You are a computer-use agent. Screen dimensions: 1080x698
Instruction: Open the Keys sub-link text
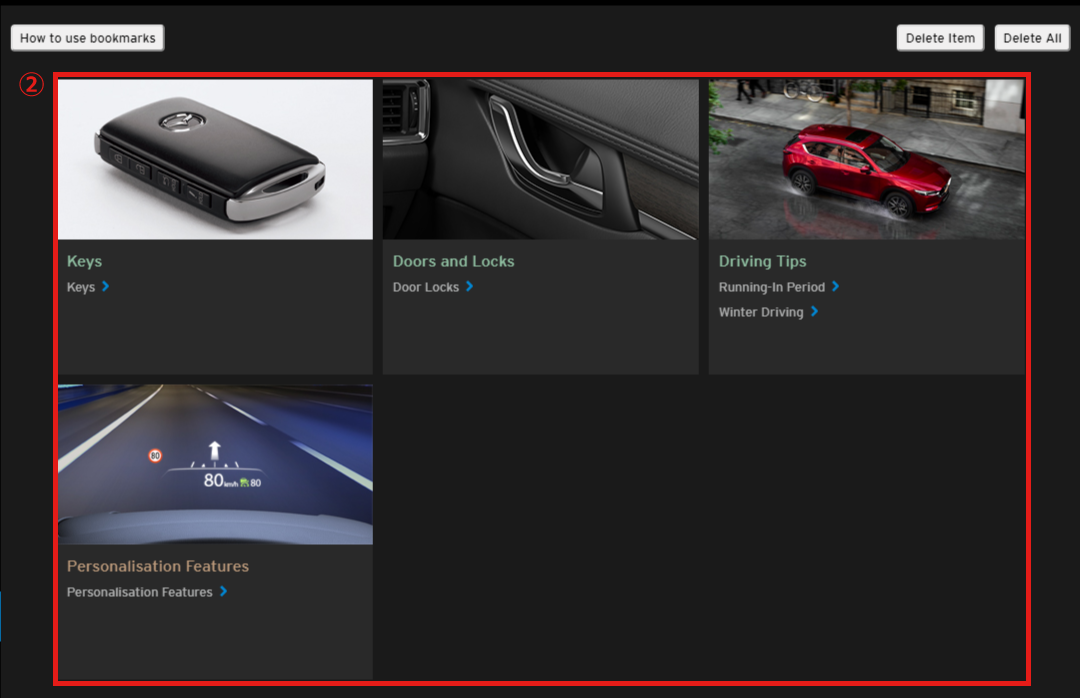[x=81, y=287]
